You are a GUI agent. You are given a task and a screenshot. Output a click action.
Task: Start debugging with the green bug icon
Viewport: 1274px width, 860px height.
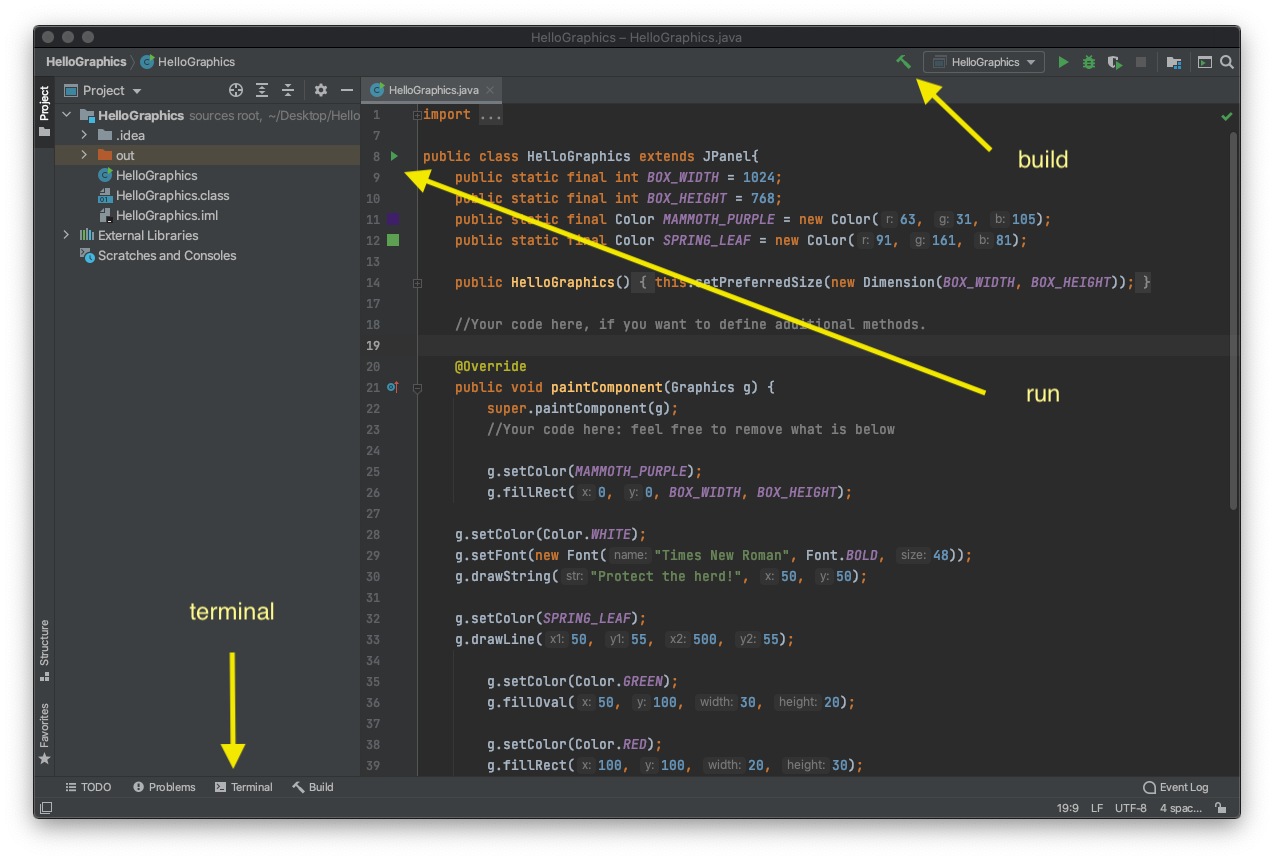pos(1089,62)
